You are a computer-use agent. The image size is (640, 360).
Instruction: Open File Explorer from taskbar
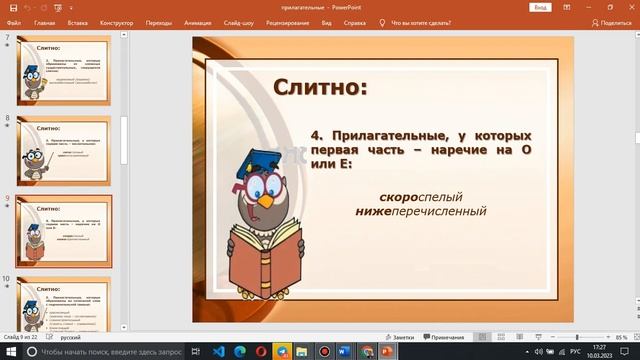click(302, 351)
